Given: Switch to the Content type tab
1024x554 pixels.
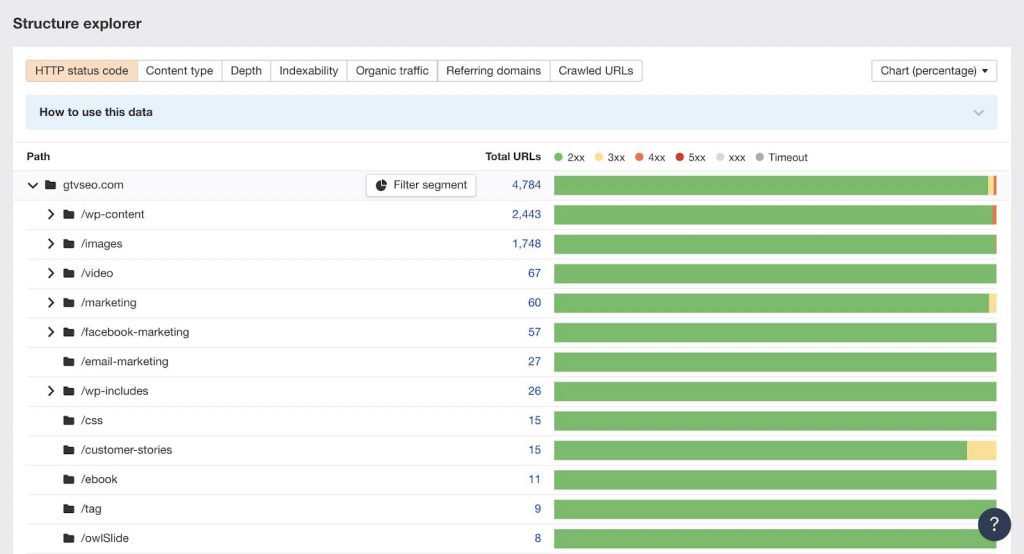Looking at the screenshot, I should [179, 71].
